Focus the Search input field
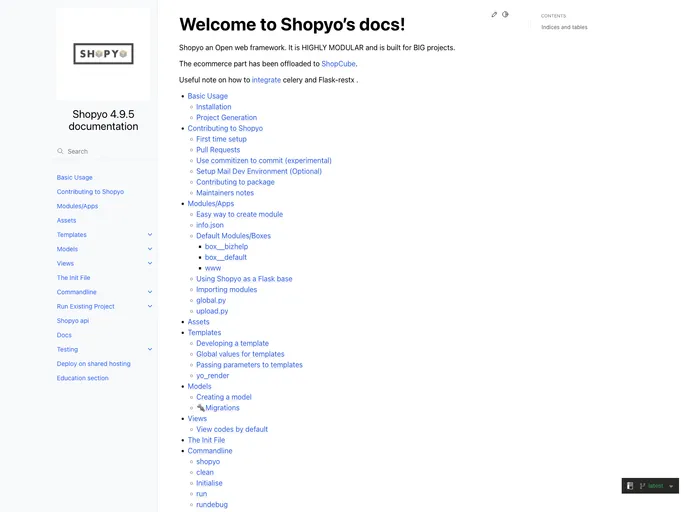 pyautogui.click(x=103, y=151)
